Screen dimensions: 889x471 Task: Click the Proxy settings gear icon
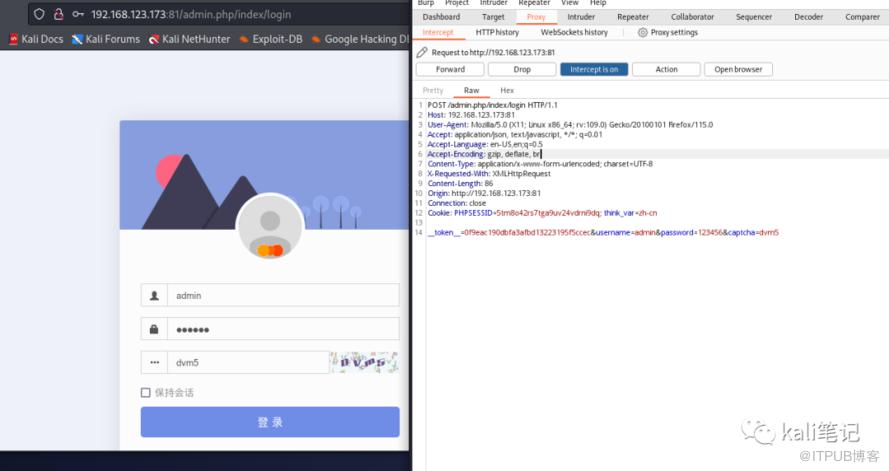tap(642, 32)
